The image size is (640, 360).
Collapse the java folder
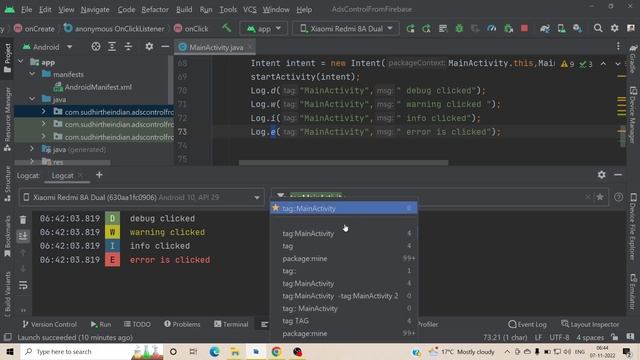pyautogui.click(x=32, y=99)
